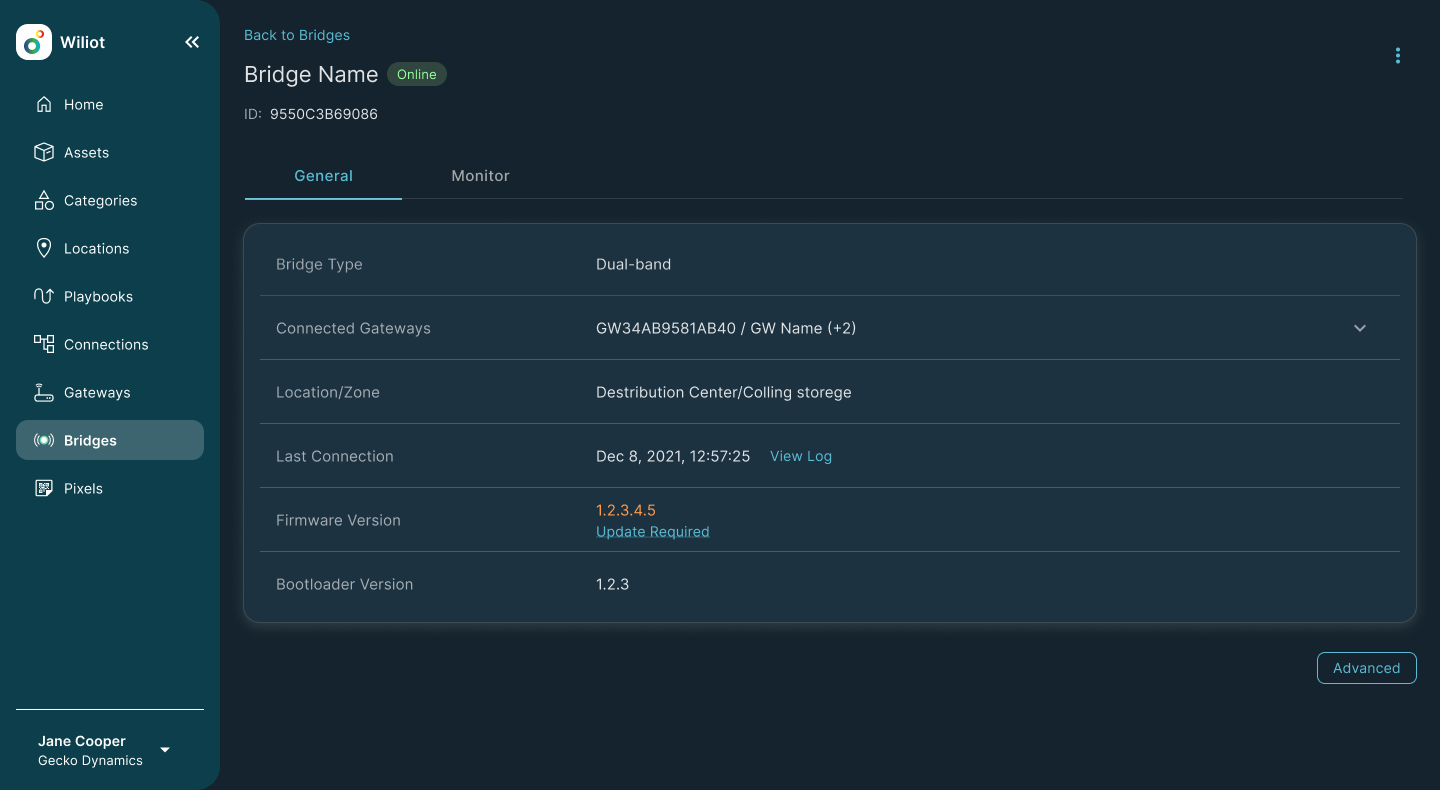Click the Connected Gateways label
The height and width of the screenshot is (790, 1440).
click(353, 328)
